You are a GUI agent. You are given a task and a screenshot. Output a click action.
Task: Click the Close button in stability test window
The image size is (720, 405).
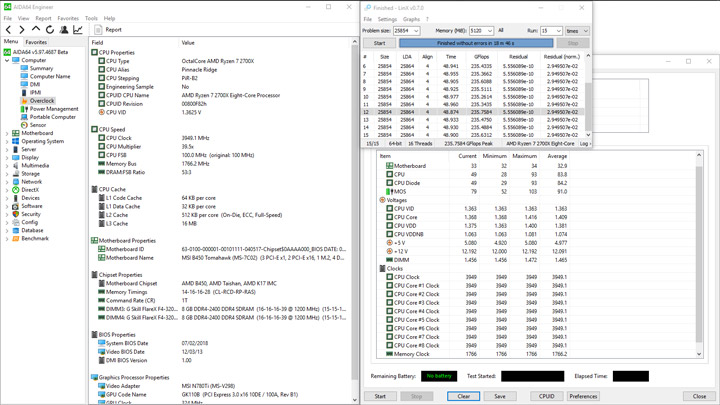coord(699,396)
